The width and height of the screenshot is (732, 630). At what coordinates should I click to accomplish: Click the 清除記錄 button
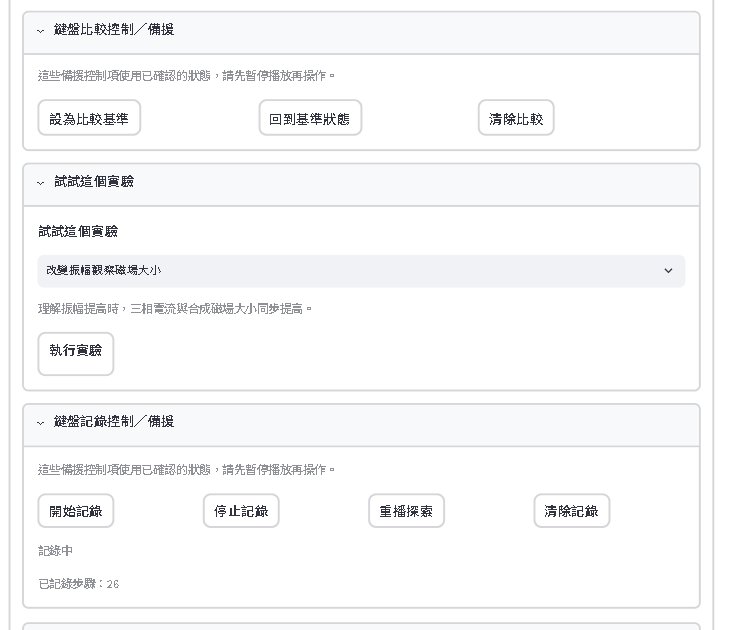[x=571, y=511]
